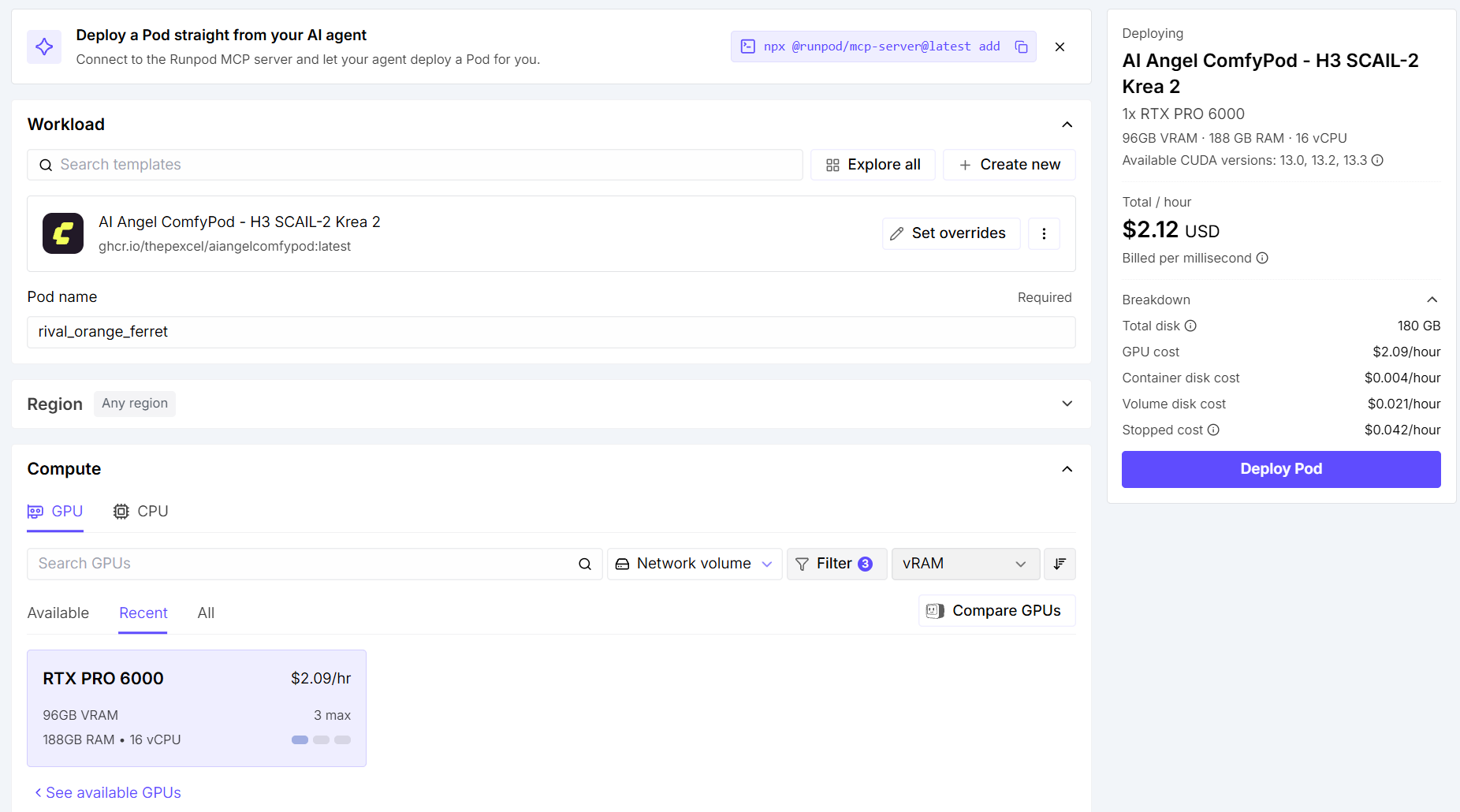Switch to the GPU compute tab
1460x812 pixels.
(55, 512)
